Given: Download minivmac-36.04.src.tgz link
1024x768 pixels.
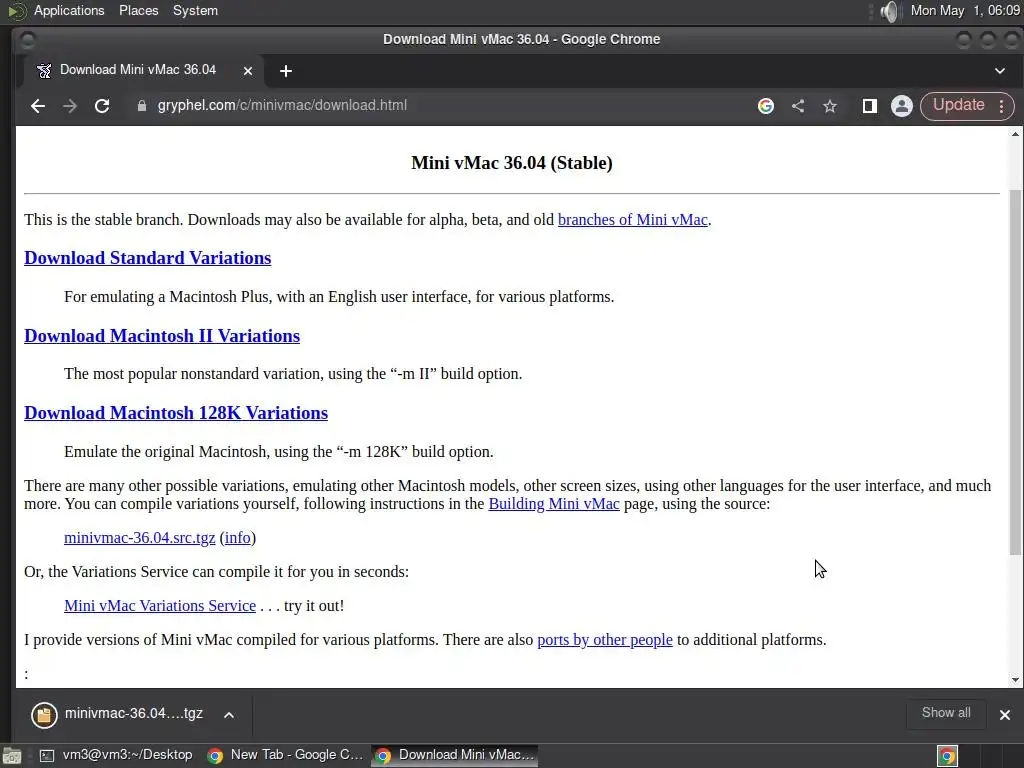Looking at the screenshot, I should [140, 537].
